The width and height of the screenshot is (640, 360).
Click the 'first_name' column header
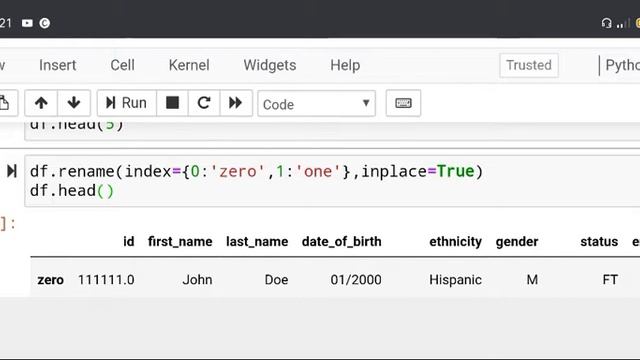click(x=180, y=242)
